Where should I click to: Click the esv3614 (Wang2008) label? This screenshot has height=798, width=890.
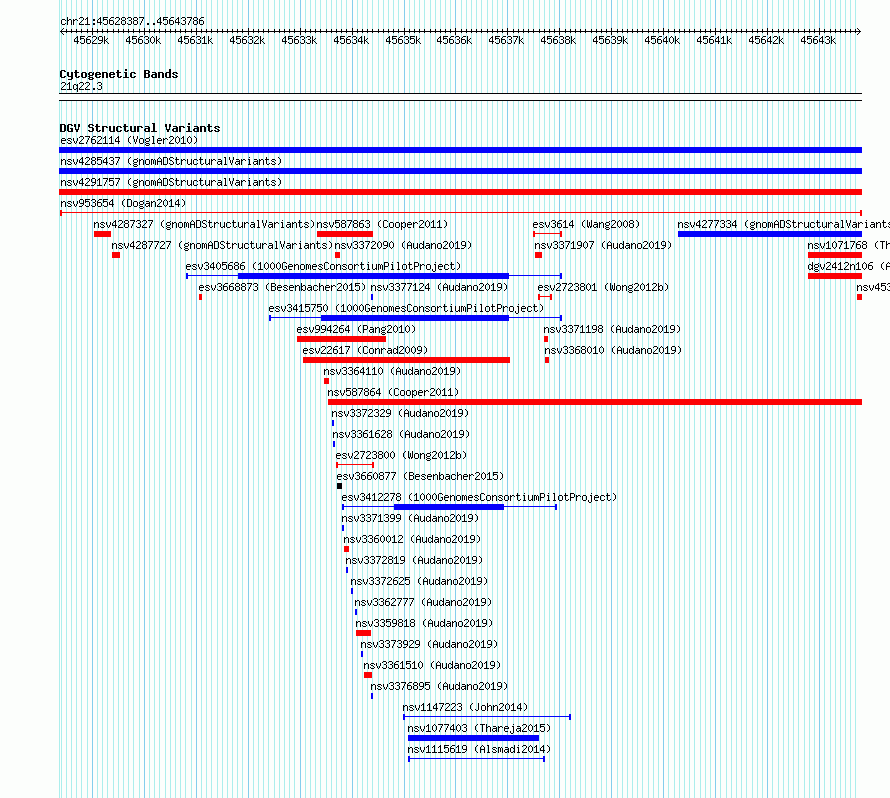coord(586,224)
